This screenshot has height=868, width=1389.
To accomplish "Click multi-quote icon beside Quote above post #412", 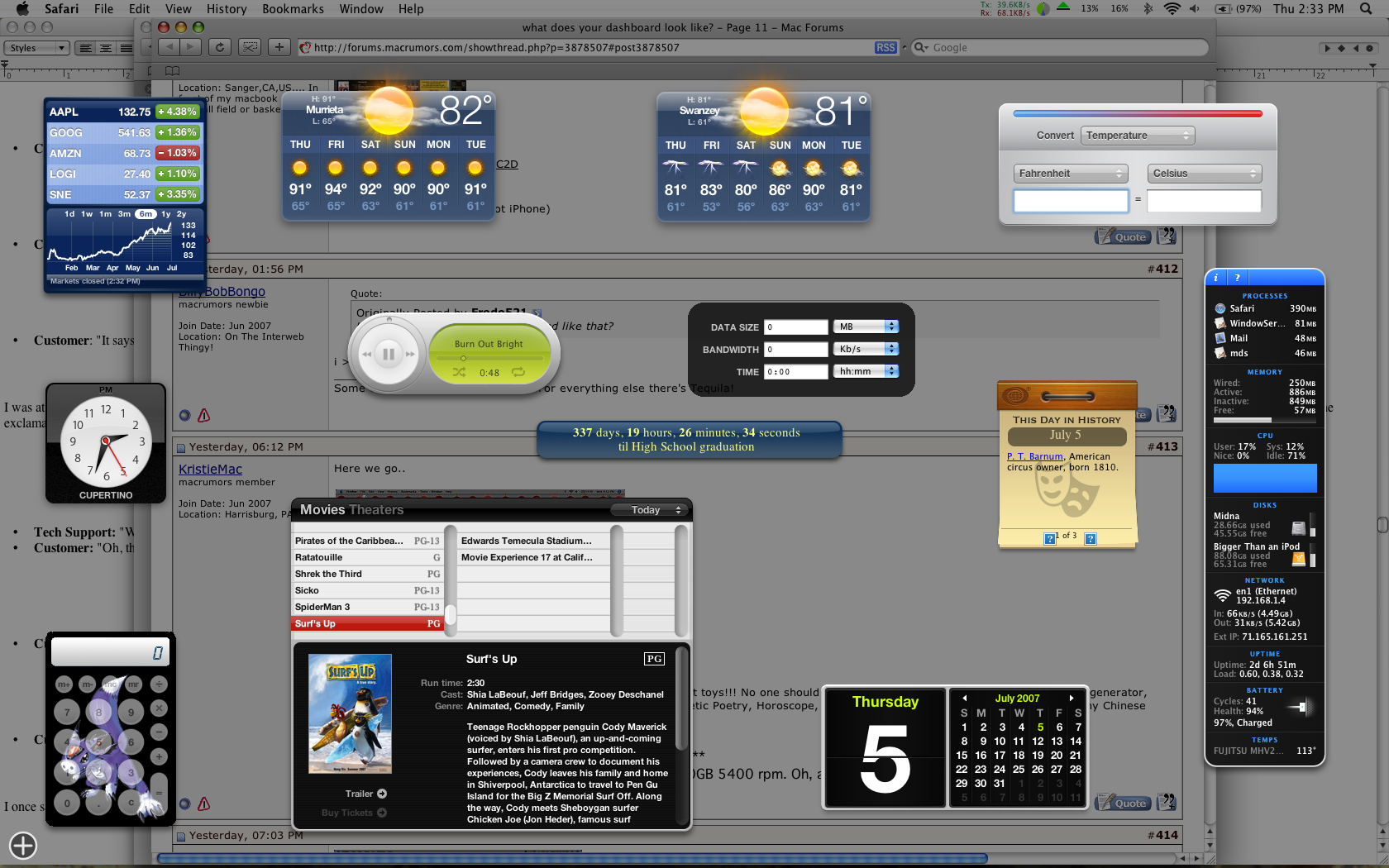I will pyautogui.click(x=1167, y=236).
